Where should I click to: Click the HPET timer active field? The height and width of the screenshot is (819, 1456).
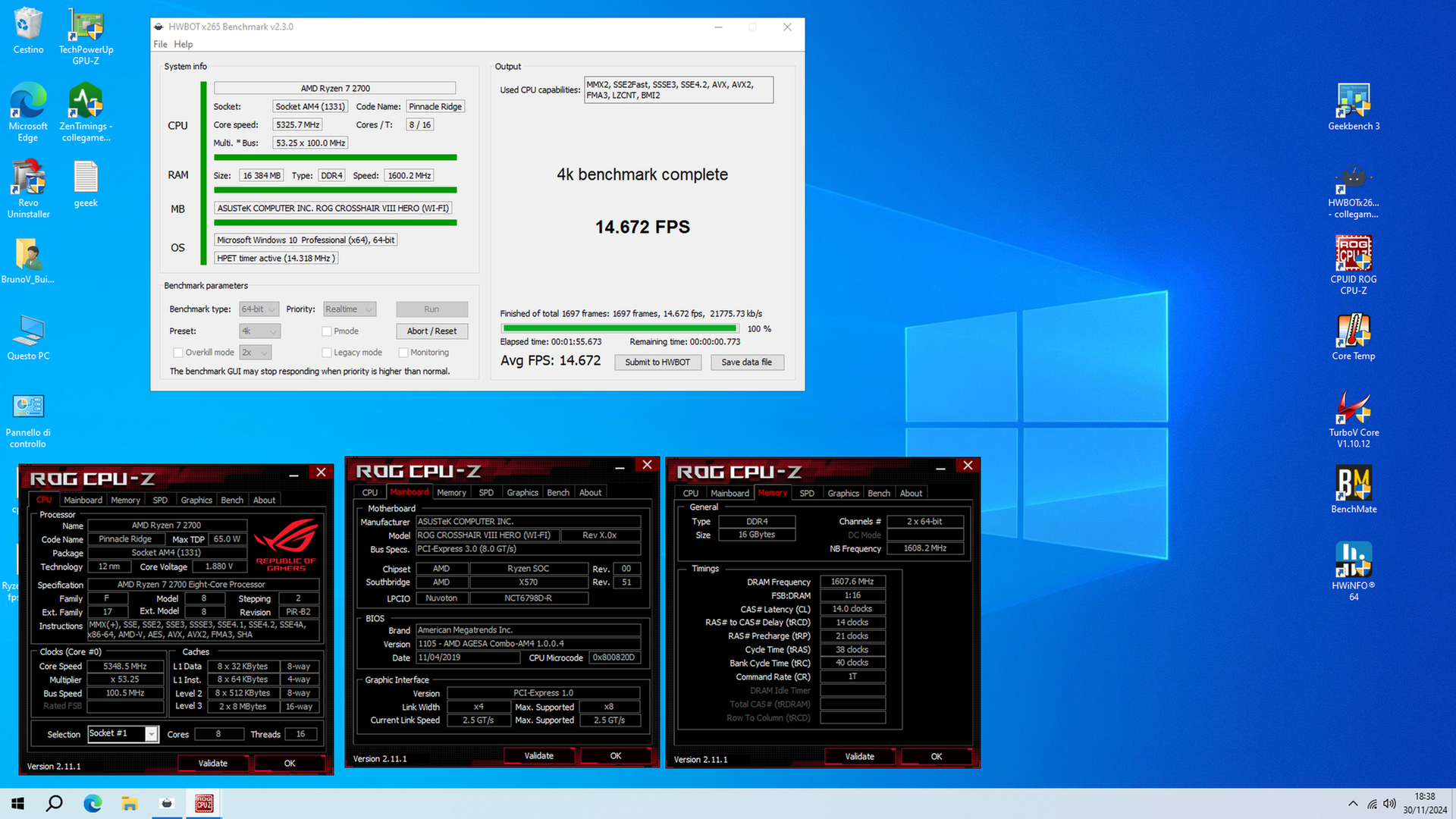coord(276,258)
